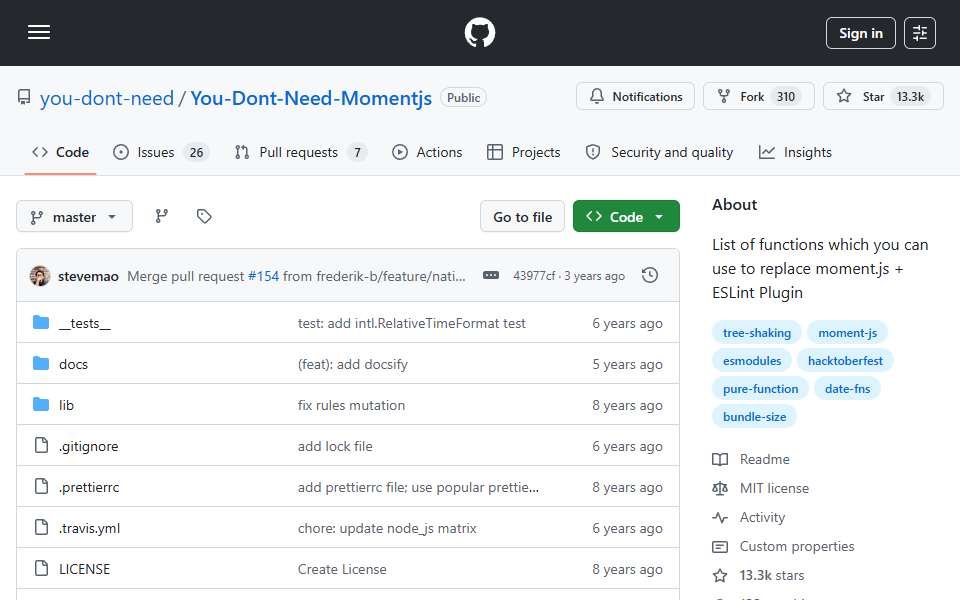Click folder icon of __tests__ row
Image resolution: width=960 pixels, height=600 pixels.
41,323
